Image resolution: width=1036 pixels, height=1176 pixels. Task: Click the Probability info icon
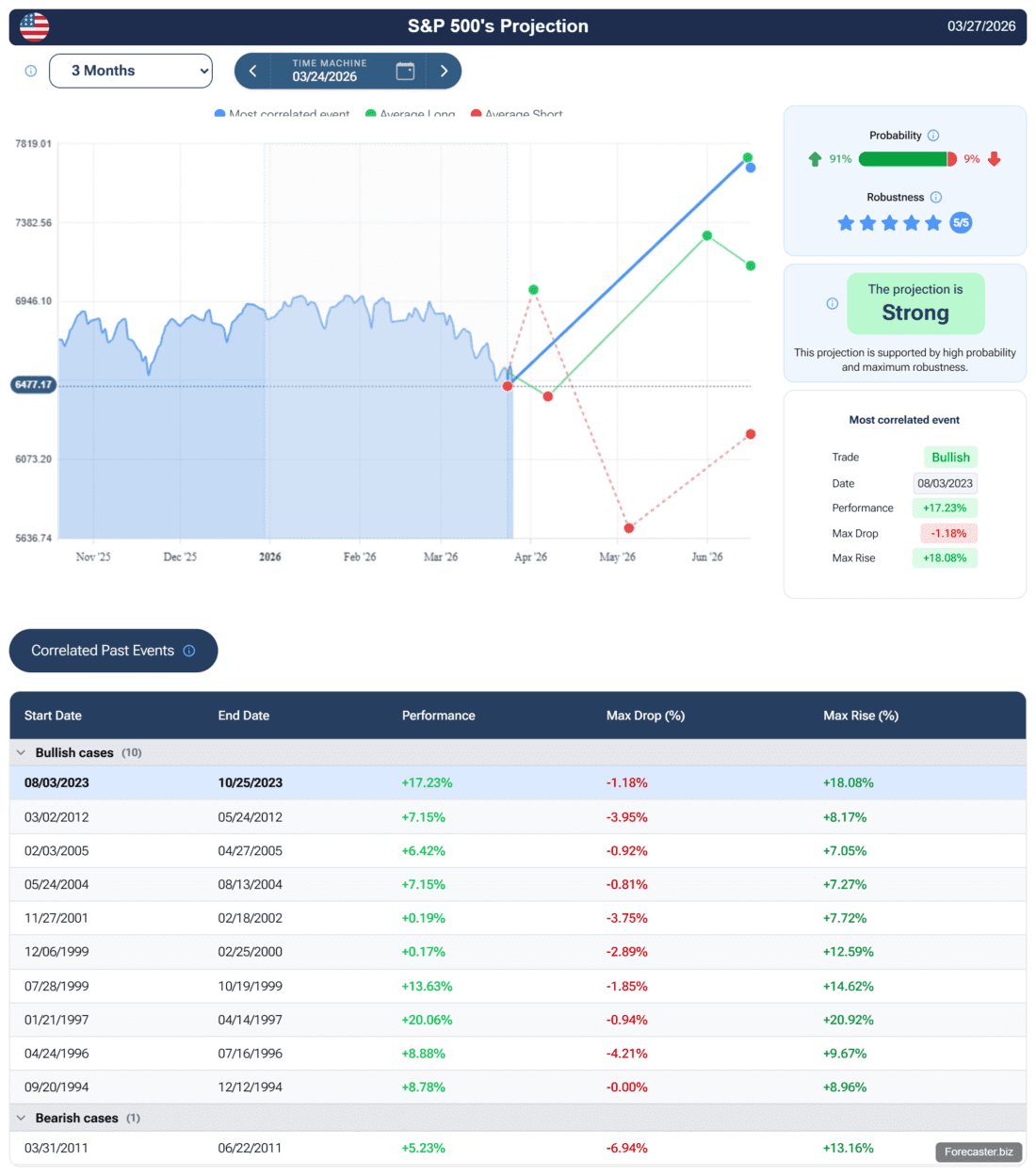click(933, 136)
